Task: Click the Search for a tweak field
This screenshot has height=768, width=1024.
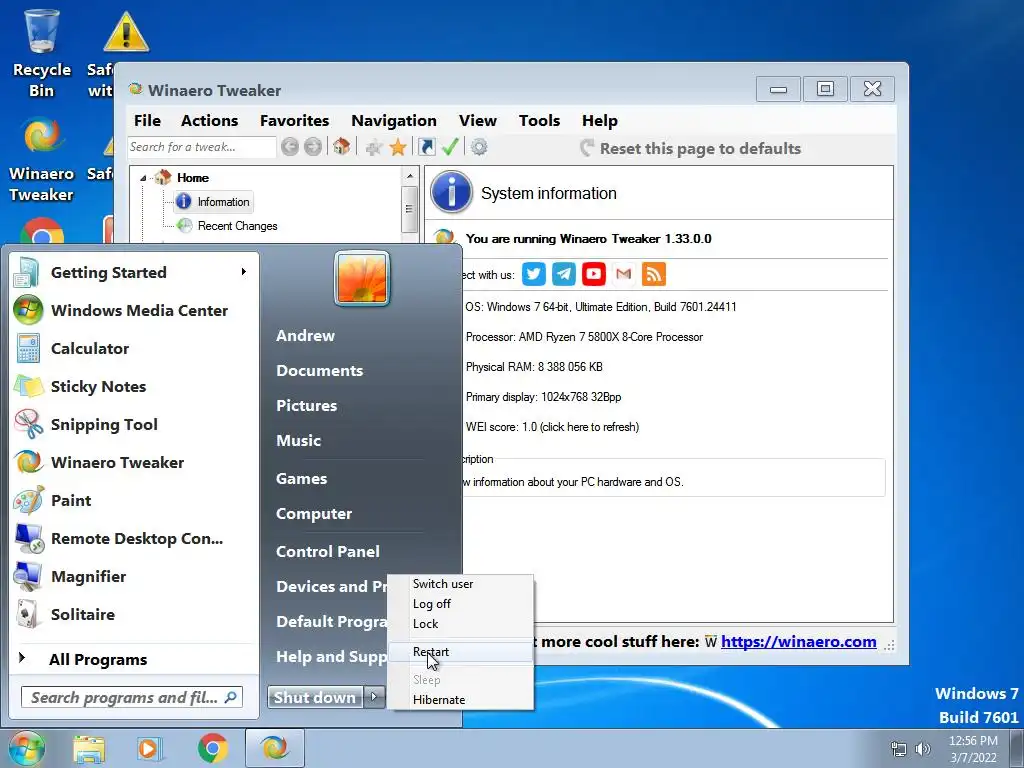Action: coord(201,147)
